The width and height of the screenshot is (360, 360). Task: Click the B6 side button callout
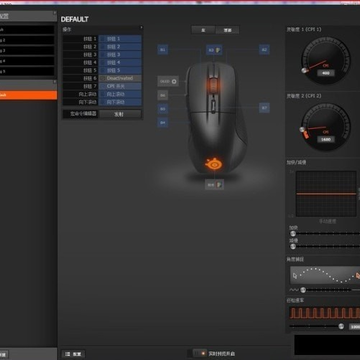tap(163, 96)
